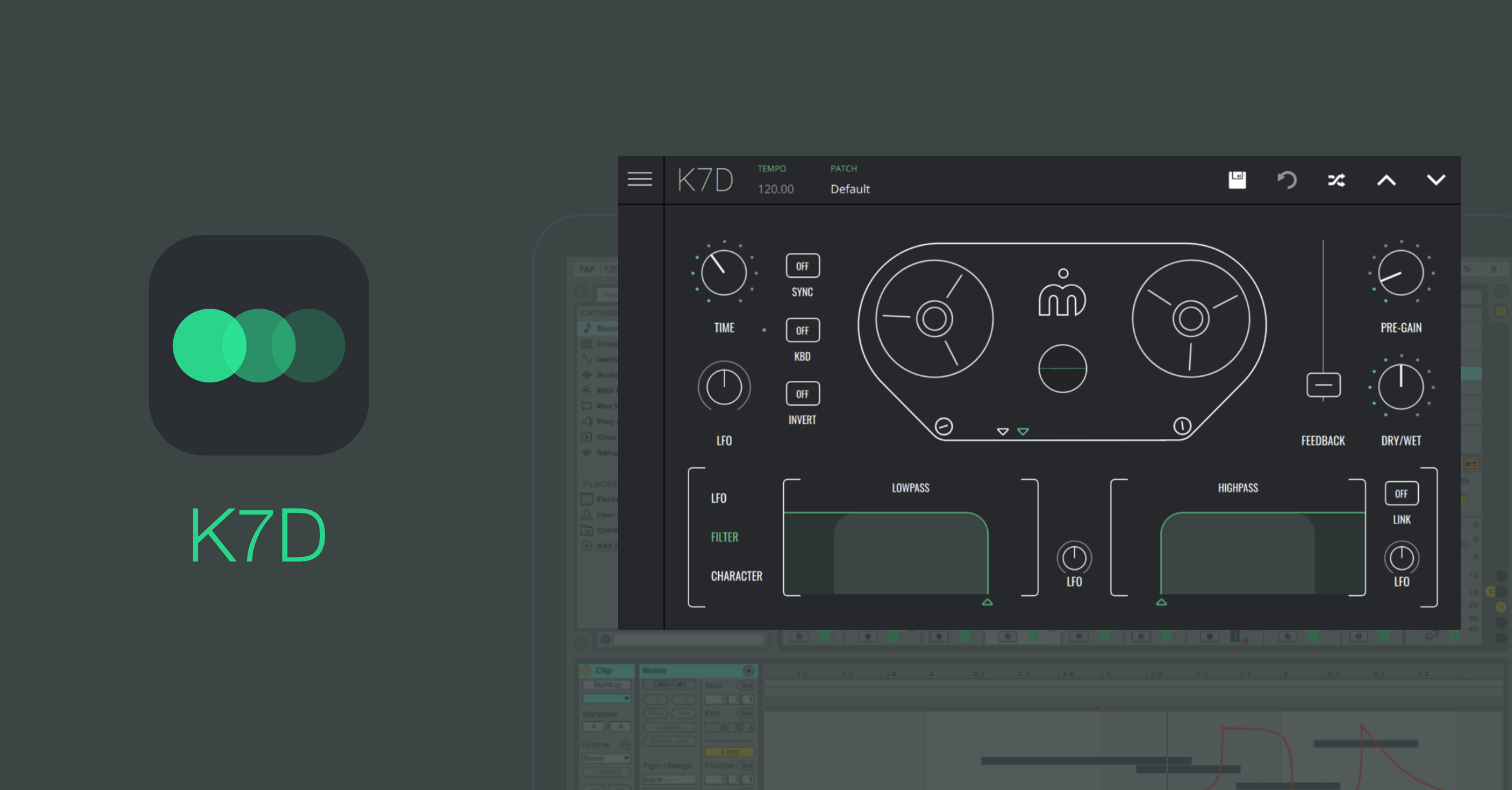The image size is (1512, 790).
Task: Toggle the INVERT OFF button
Action: [803, 394]
